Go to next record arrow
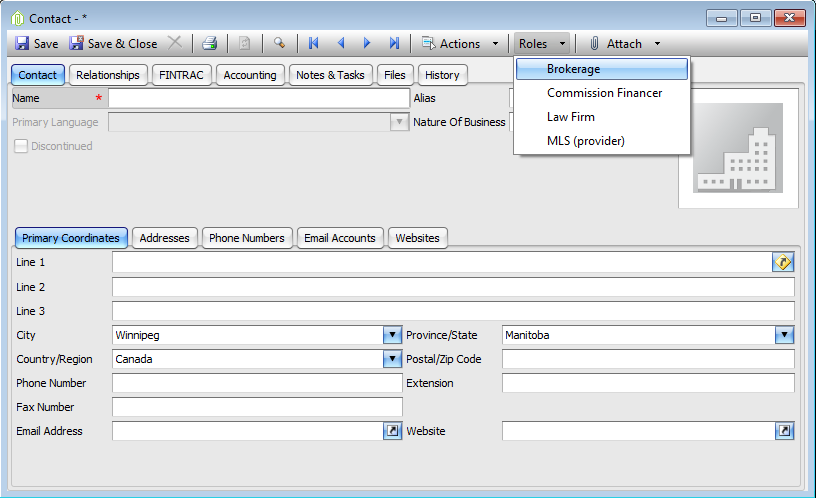816x498 pixels. click(367, 43)
